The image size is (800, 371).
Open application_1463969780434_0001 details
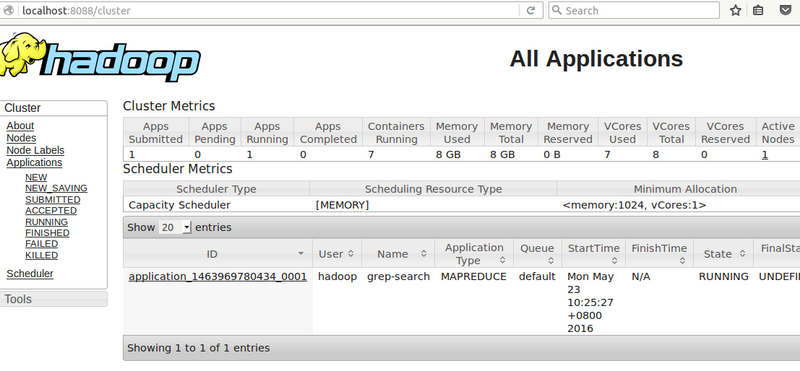217,277
